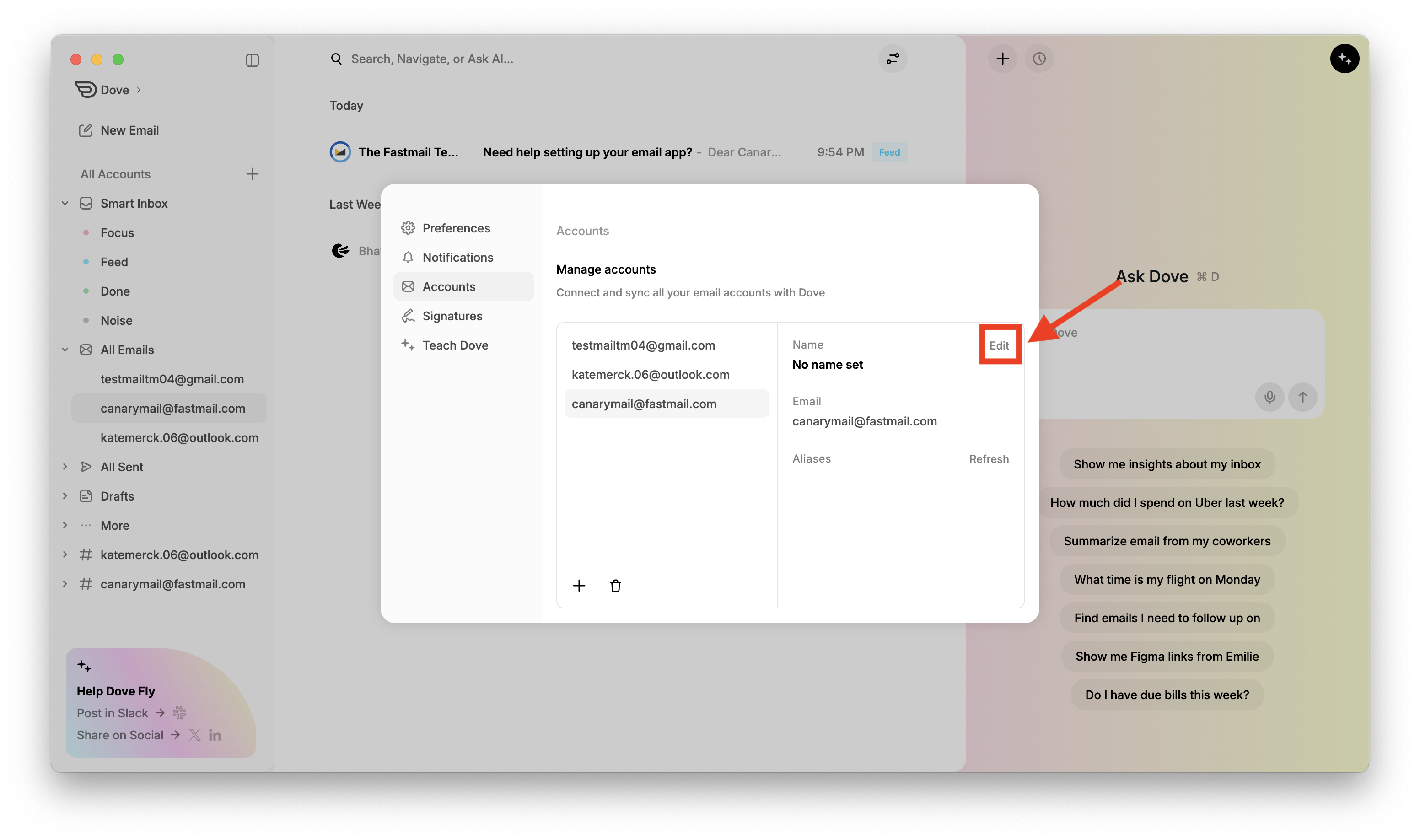Click the filter settings icon near search
The height and width of the screenshot is (840, 1420).
tap(893, 59)
